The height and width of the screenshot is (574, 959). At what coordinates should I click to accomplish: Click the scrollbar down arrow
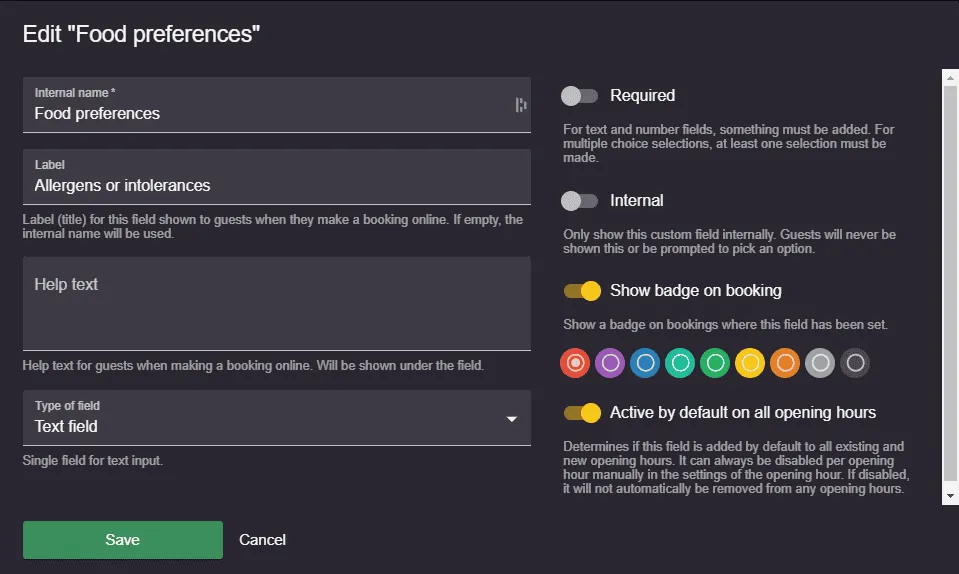pos(950,496)
